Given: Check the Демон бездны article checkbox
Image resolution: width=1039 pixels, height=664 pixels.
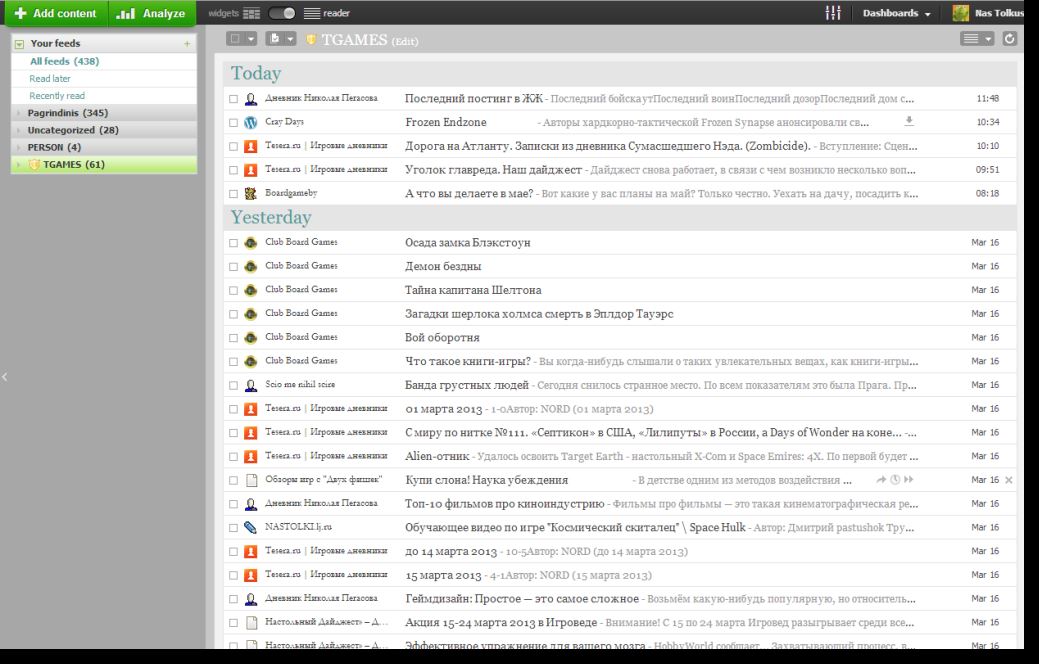Looking at the screenshot, I should pos(233,267).
